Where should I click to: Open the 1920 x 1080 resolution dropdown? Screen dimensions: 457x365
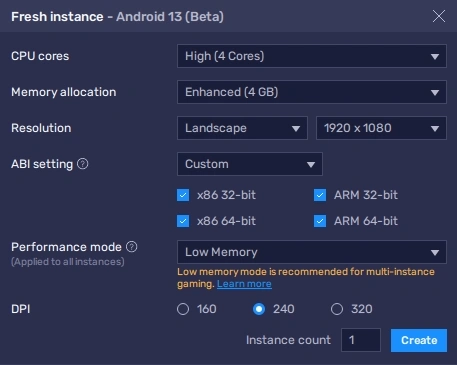point(381,128)
